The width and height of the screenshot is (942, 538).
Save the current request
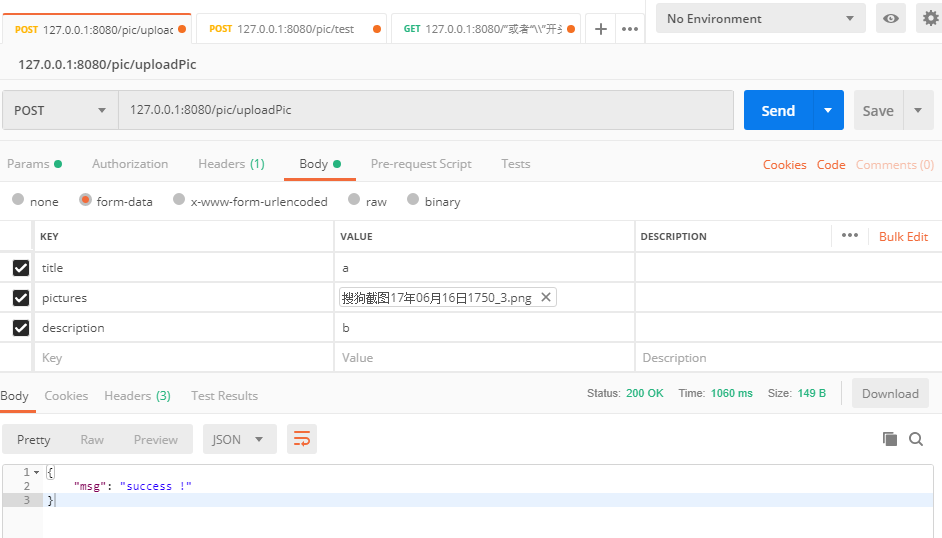(x=878, y=110)
